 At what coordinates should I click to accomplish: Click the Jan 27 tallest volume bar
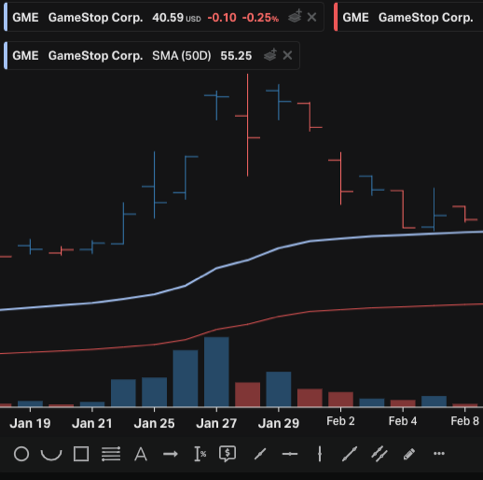216,372
